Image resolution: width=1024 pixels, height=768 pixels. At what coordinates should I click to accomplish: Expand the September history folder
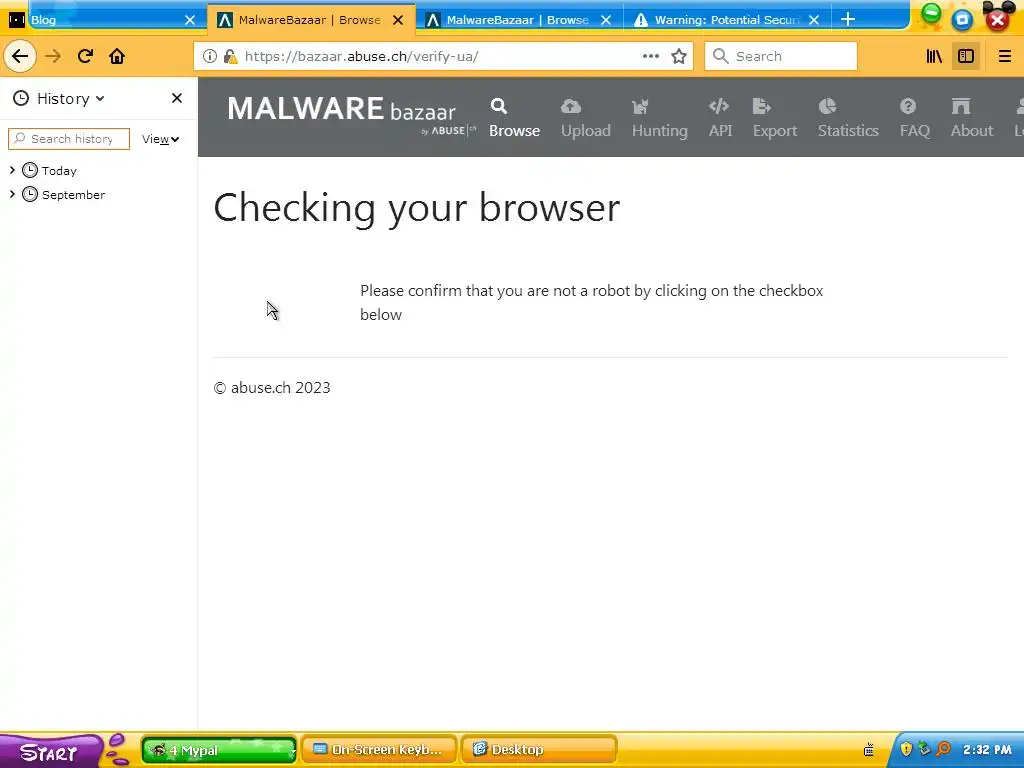[12, 195]
